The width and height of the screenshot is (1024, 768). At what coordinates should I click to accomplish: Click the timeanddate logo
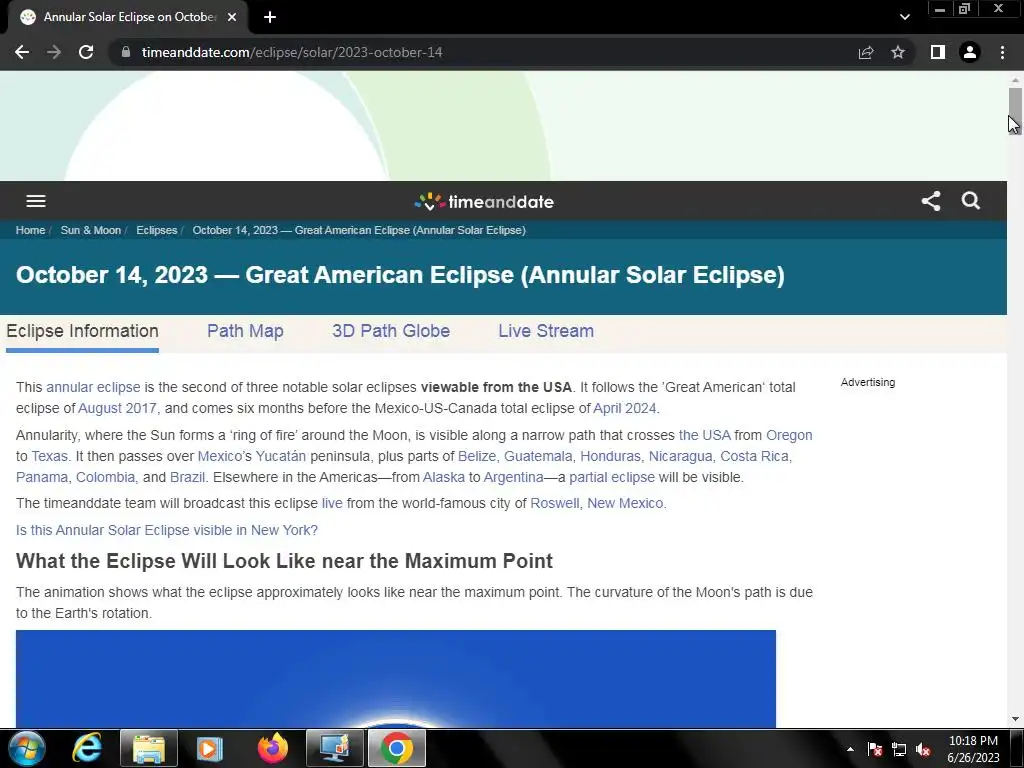pyautogui.click(x=484, y=202)
